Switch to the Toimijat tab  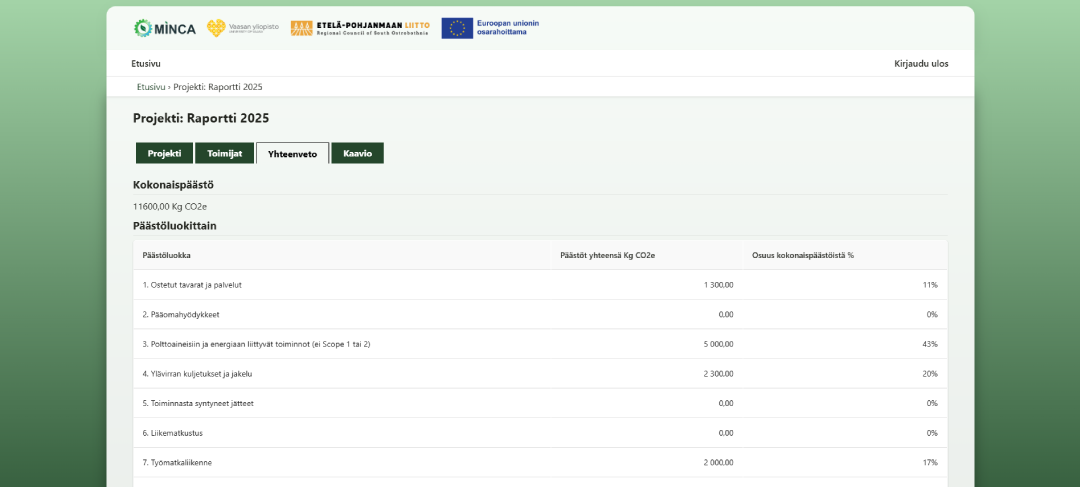pos(224,153)
